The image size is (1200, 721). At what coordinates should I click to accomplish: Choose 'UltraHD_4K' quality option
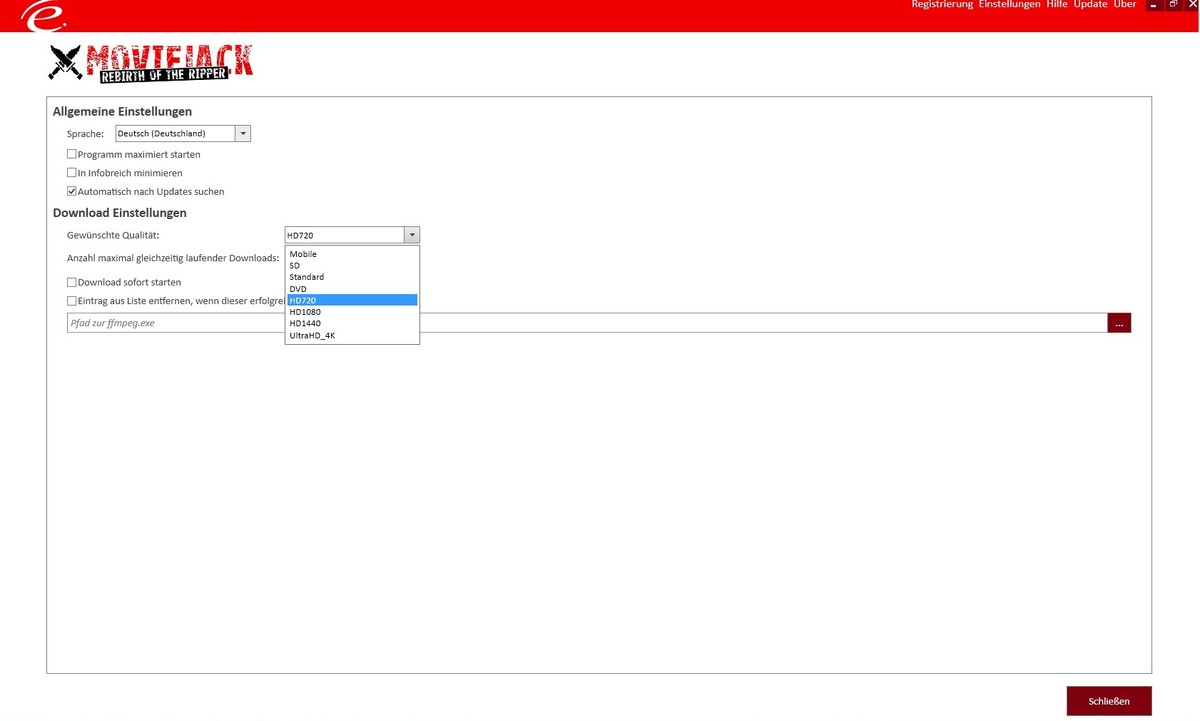coord(352,336)
